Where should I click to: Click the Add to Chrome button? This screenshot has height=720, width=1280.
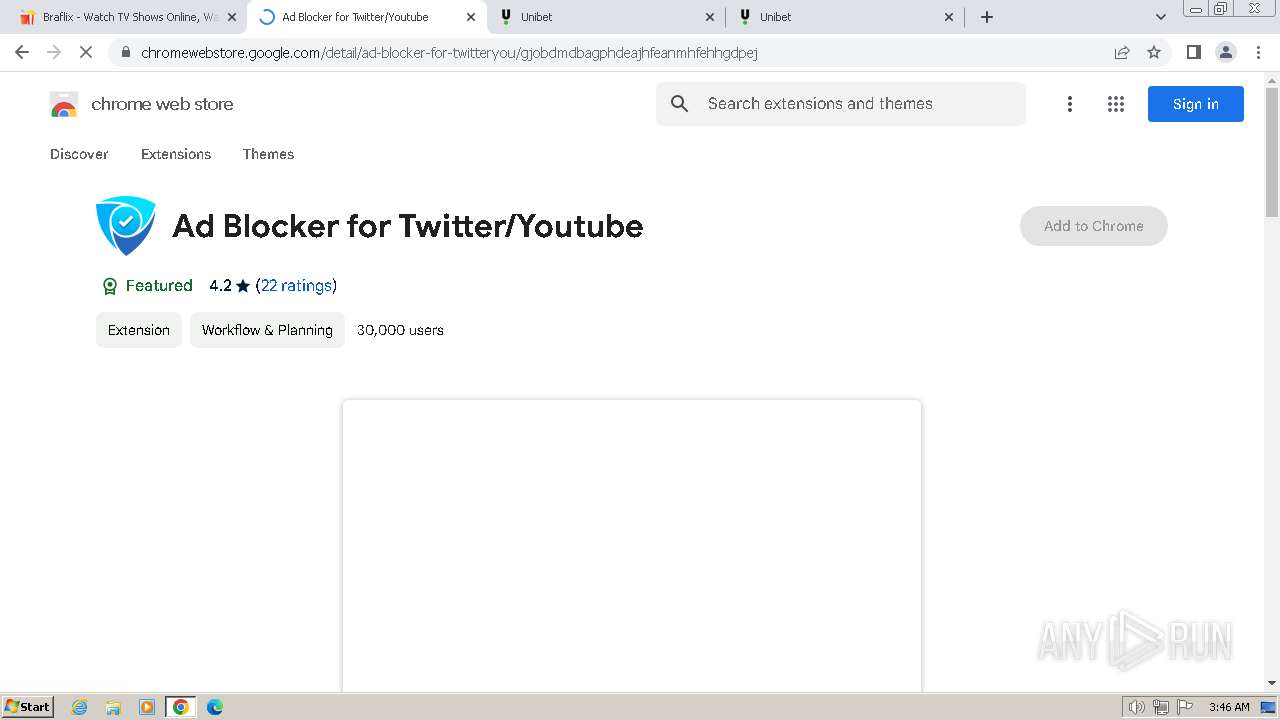tap(1094, 226)
